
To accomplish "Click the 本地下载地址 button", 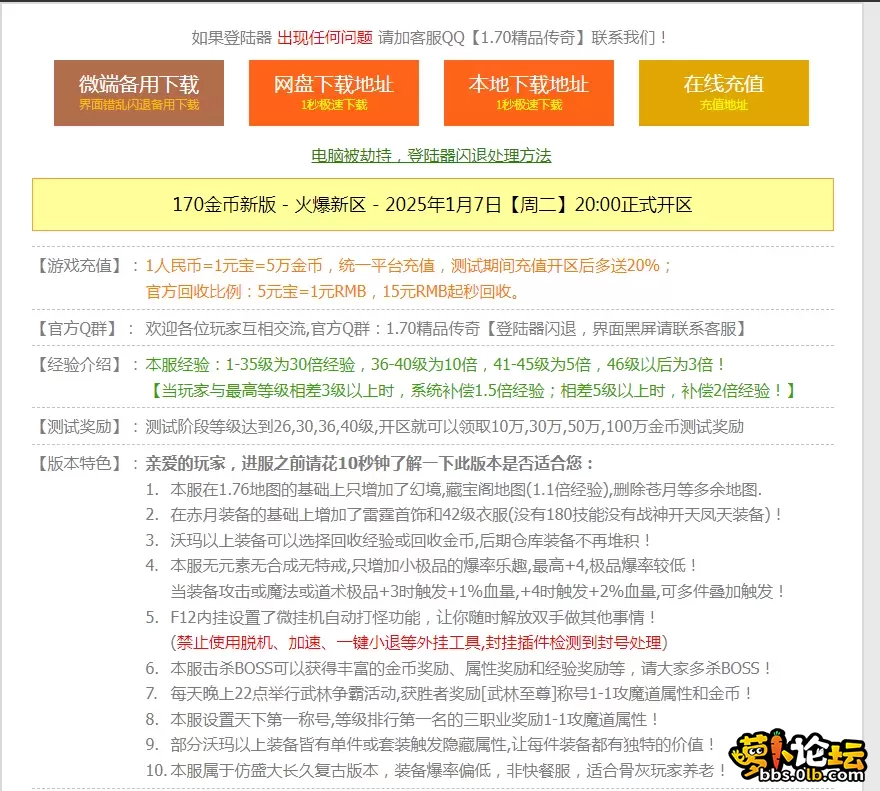I will pos(529,93).
